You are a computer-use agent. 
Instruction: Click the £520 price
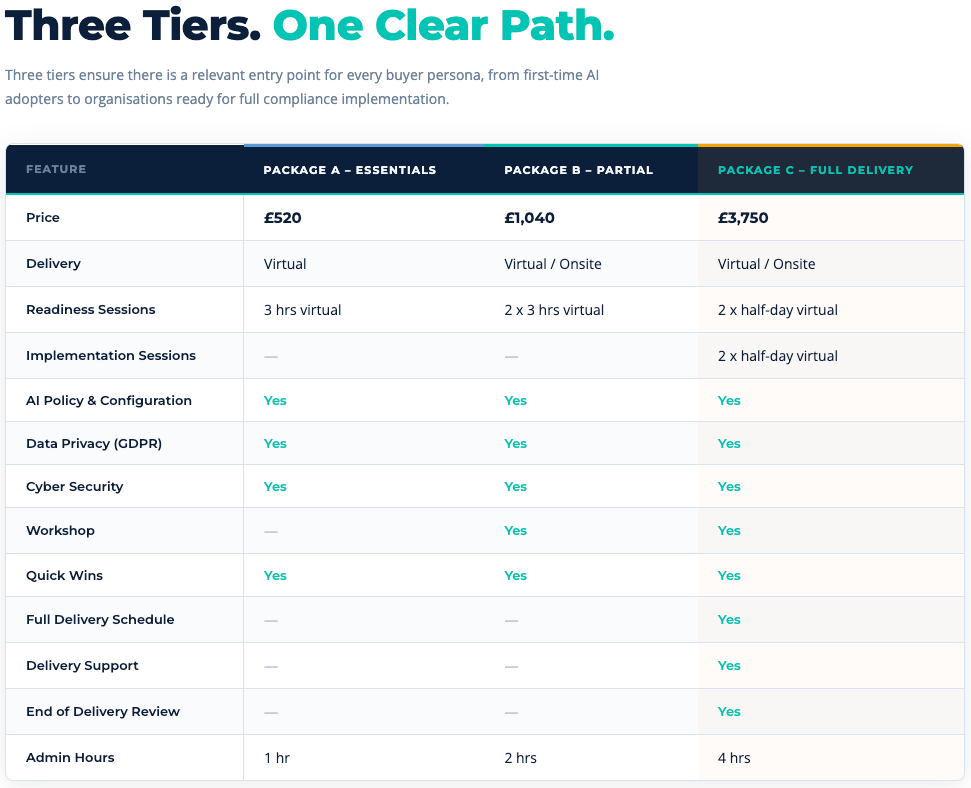[282, 218]
